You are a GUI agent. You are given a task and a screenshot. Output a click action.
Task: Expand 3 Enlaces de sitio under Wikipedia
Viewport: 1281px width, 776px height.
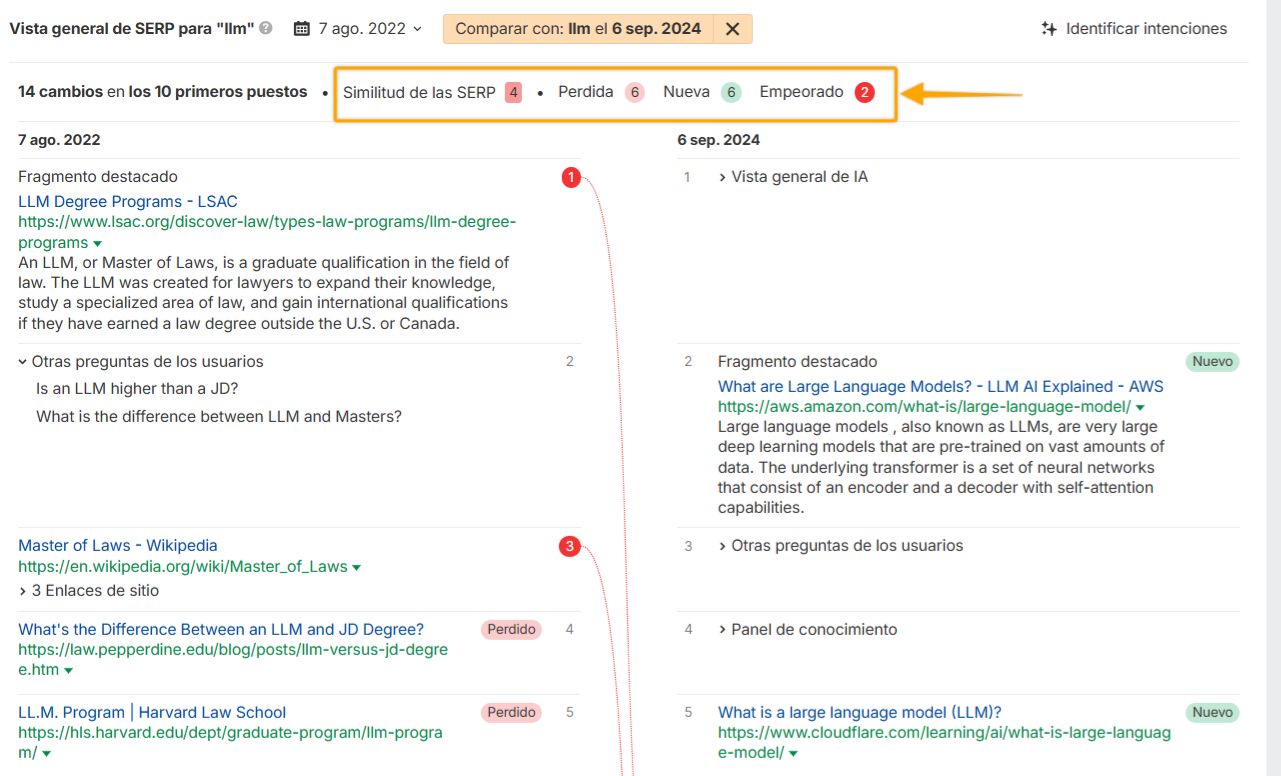[90, 588]
